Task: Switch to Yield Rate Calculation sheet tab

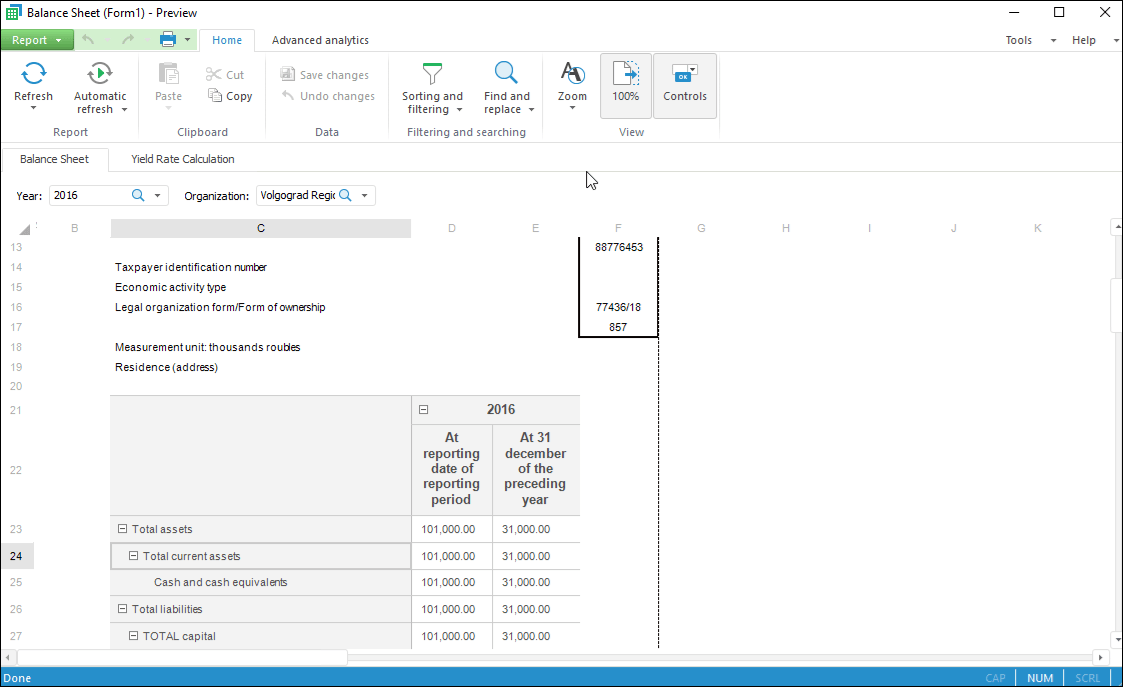Action: pos(182,159)
